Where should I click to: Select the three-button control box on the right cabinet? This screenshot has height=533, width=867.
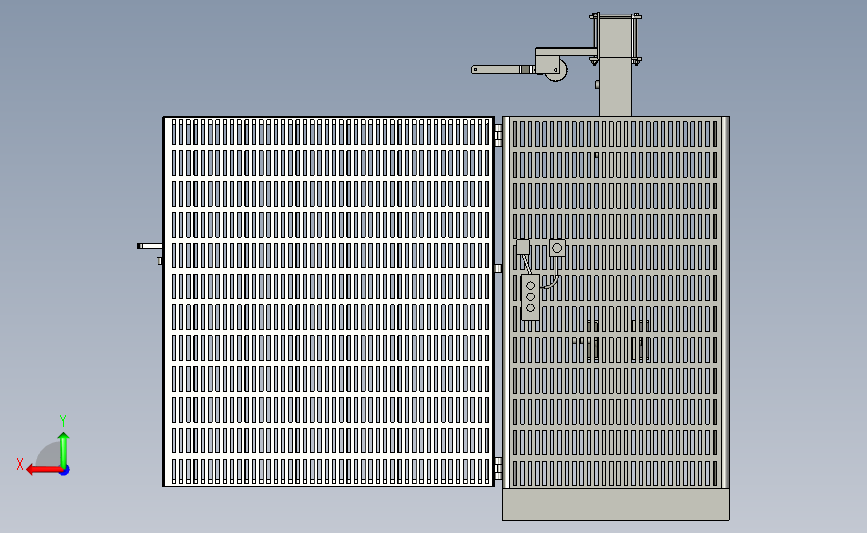pos(530,297)
